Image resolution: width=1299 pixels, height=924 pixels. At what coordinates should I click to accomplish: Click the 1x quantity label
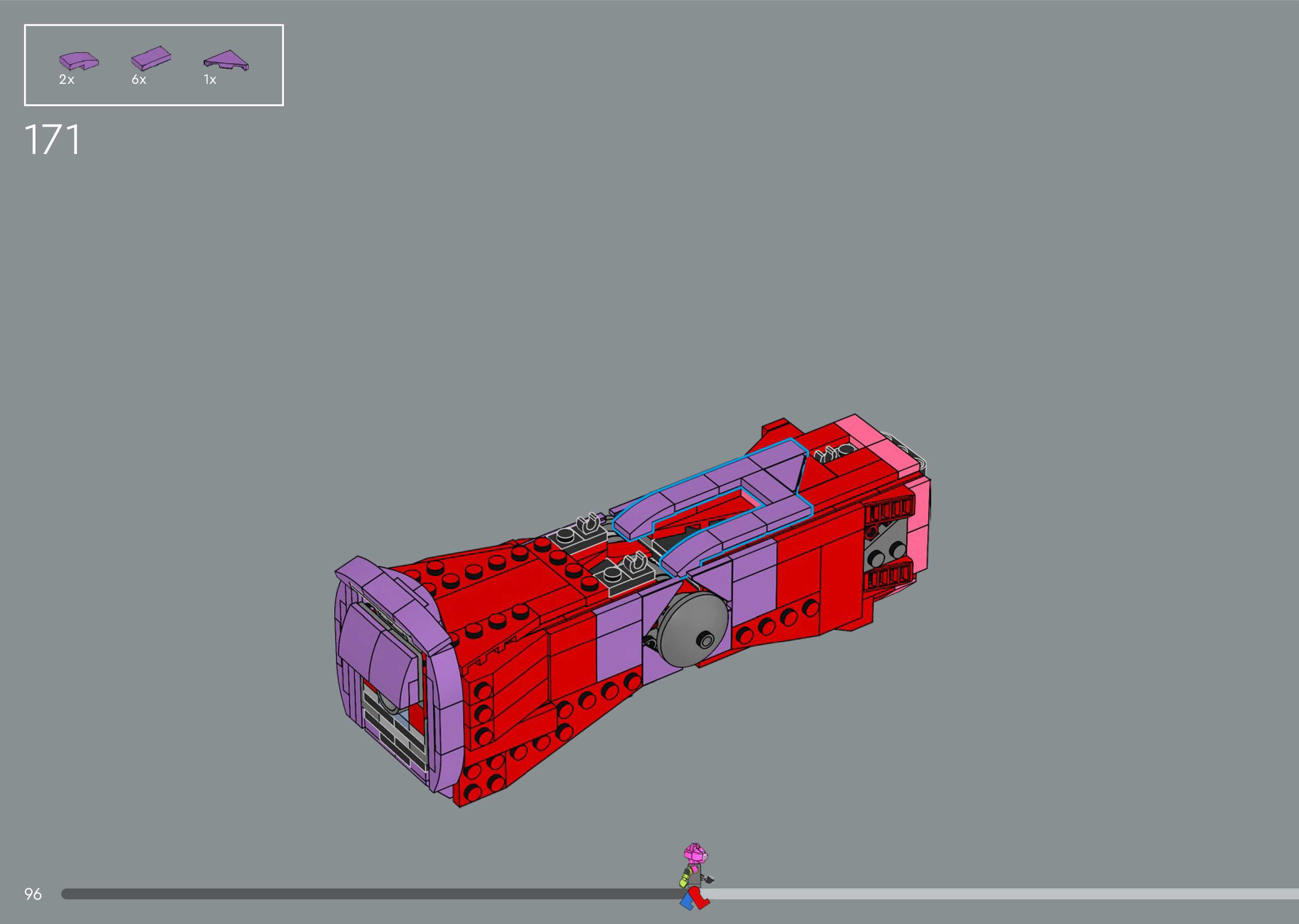[x=210, y=80]
